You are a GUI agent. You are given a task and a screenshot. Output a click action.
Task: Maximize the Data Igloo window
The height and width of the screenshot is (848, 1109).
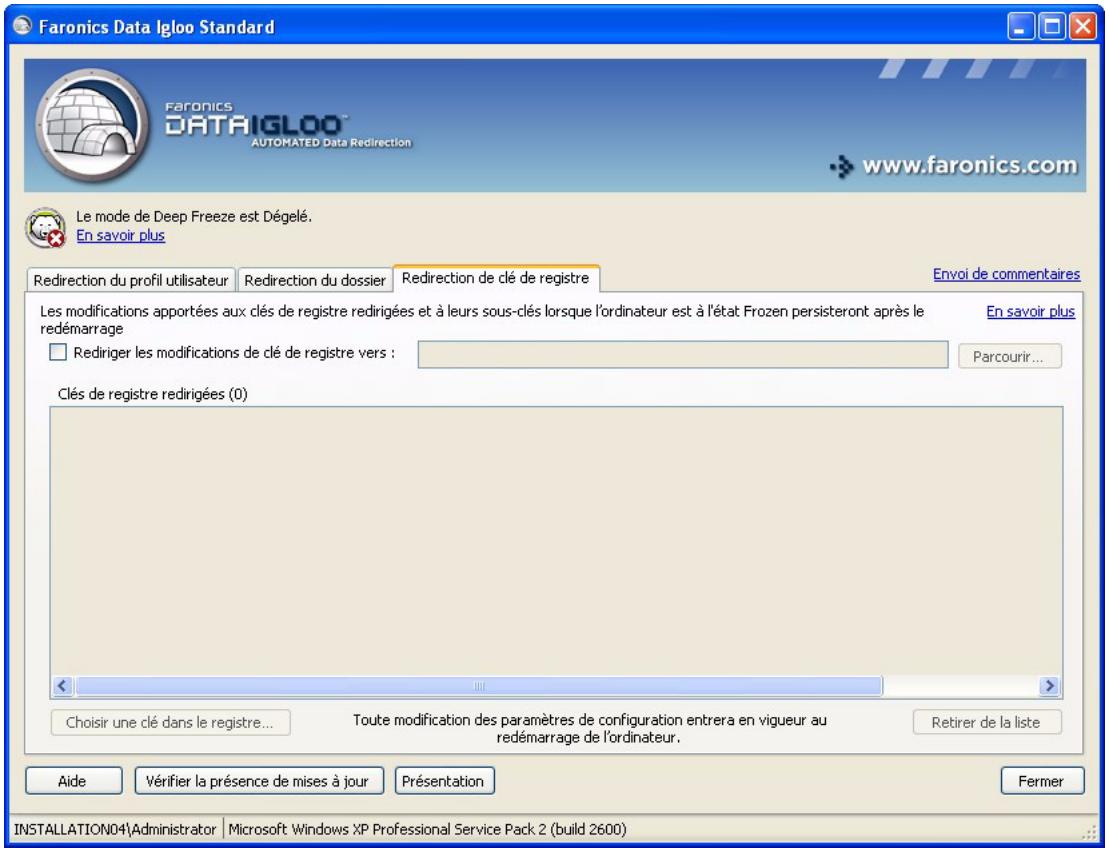1052,27
